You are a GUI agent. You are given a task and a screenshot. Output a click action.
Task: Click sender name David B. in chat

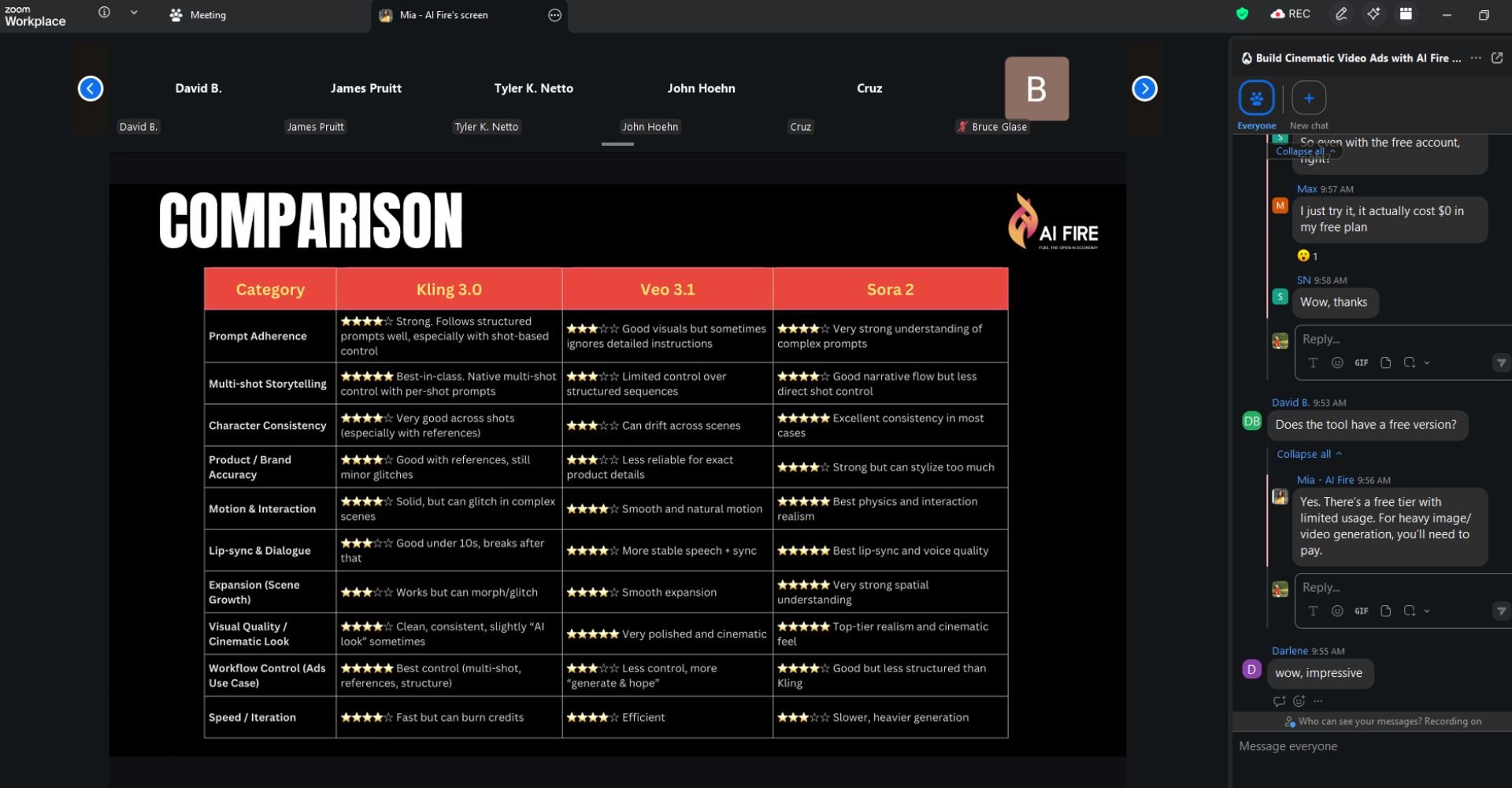coord(1291,403)
